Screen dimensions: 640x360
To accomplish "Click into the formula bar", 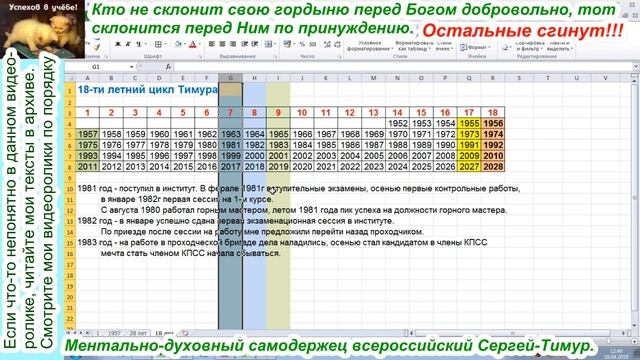I will pyautogui.click(x=402, y=67).
